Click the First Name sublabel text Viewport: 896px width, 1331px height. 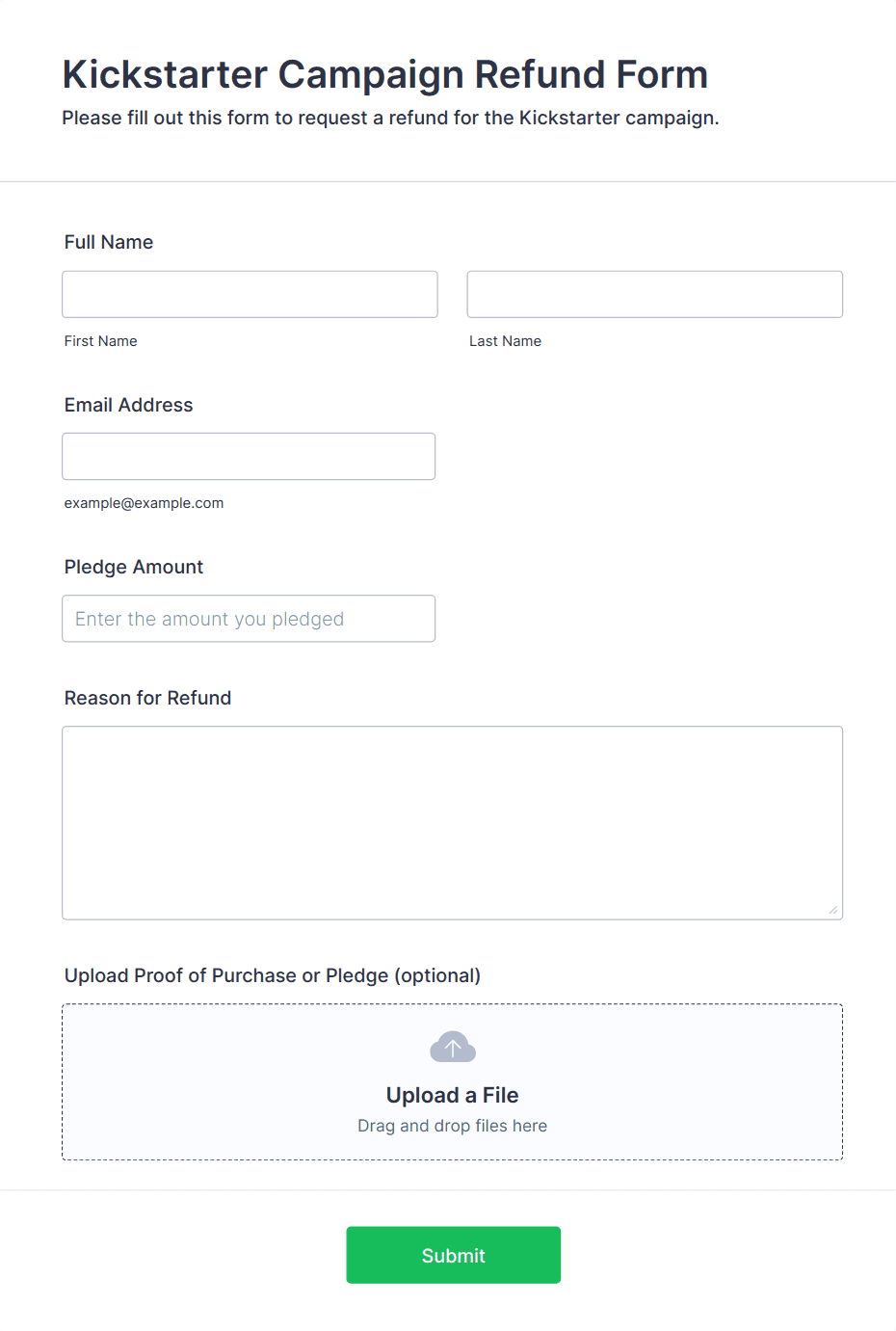100,341
